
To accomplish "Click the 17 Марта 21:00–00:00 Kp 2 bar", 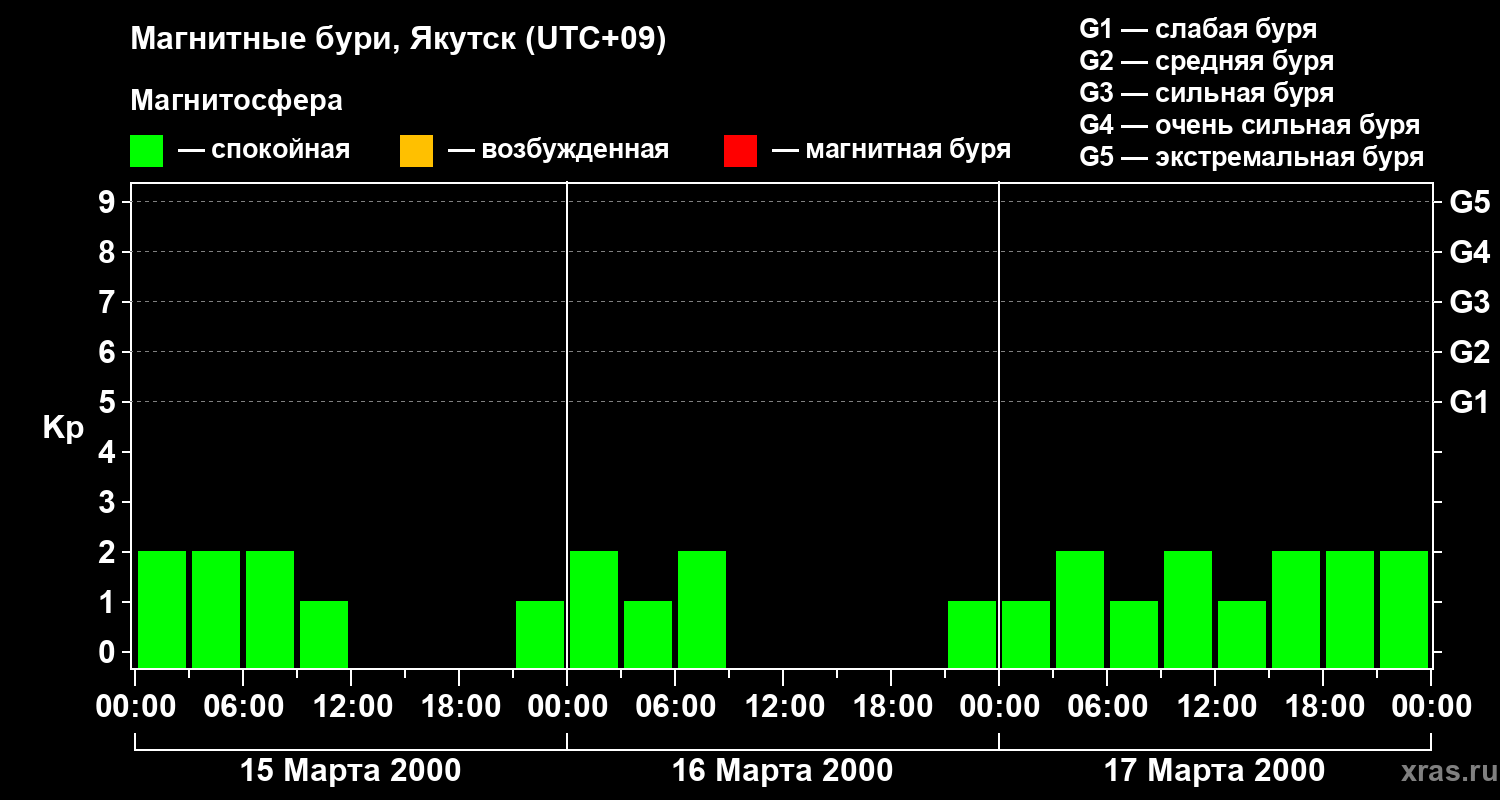I will pyautogui.click(x=1404, y=609).
